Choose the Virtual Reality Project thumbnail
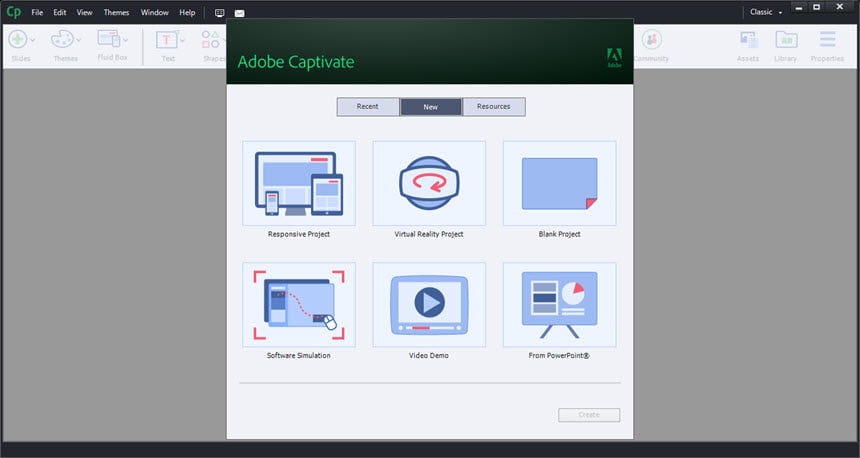860x458 pixels. pyautogui.click(x=429, y=183)
